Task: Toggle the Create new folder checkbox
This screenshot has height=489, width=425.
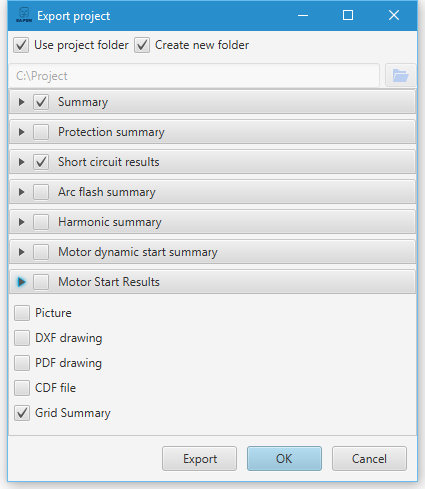Action: tap(142, 45)
